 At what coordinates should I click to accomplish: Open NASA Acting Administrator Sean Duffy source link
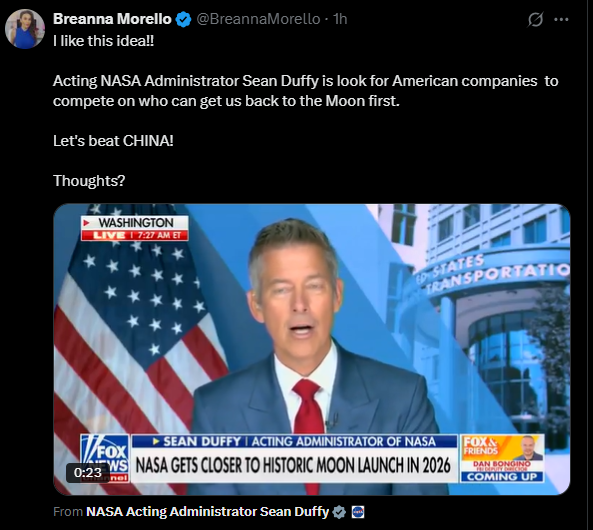(x=208, y=512)
